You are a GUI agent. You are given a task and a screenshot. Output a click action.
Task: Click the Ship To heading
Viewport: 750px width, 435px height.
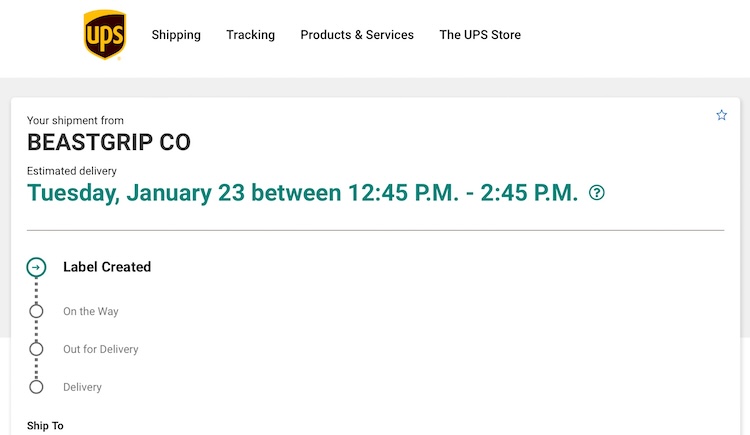pyautogui.click(x=45, y=426)
